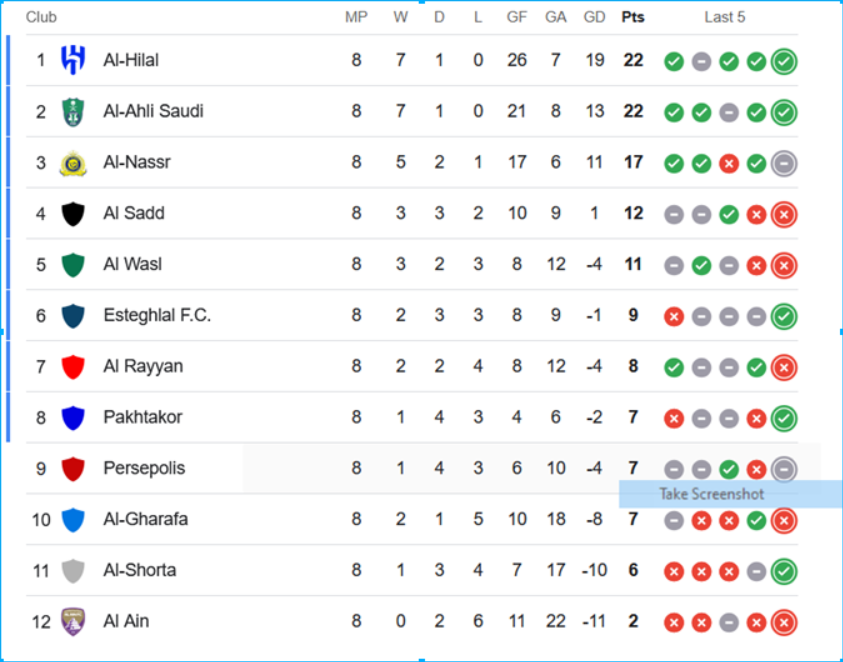Click Al Rayyan red shield icon
This screenshot has height=662, width=843.
point(73,367)
